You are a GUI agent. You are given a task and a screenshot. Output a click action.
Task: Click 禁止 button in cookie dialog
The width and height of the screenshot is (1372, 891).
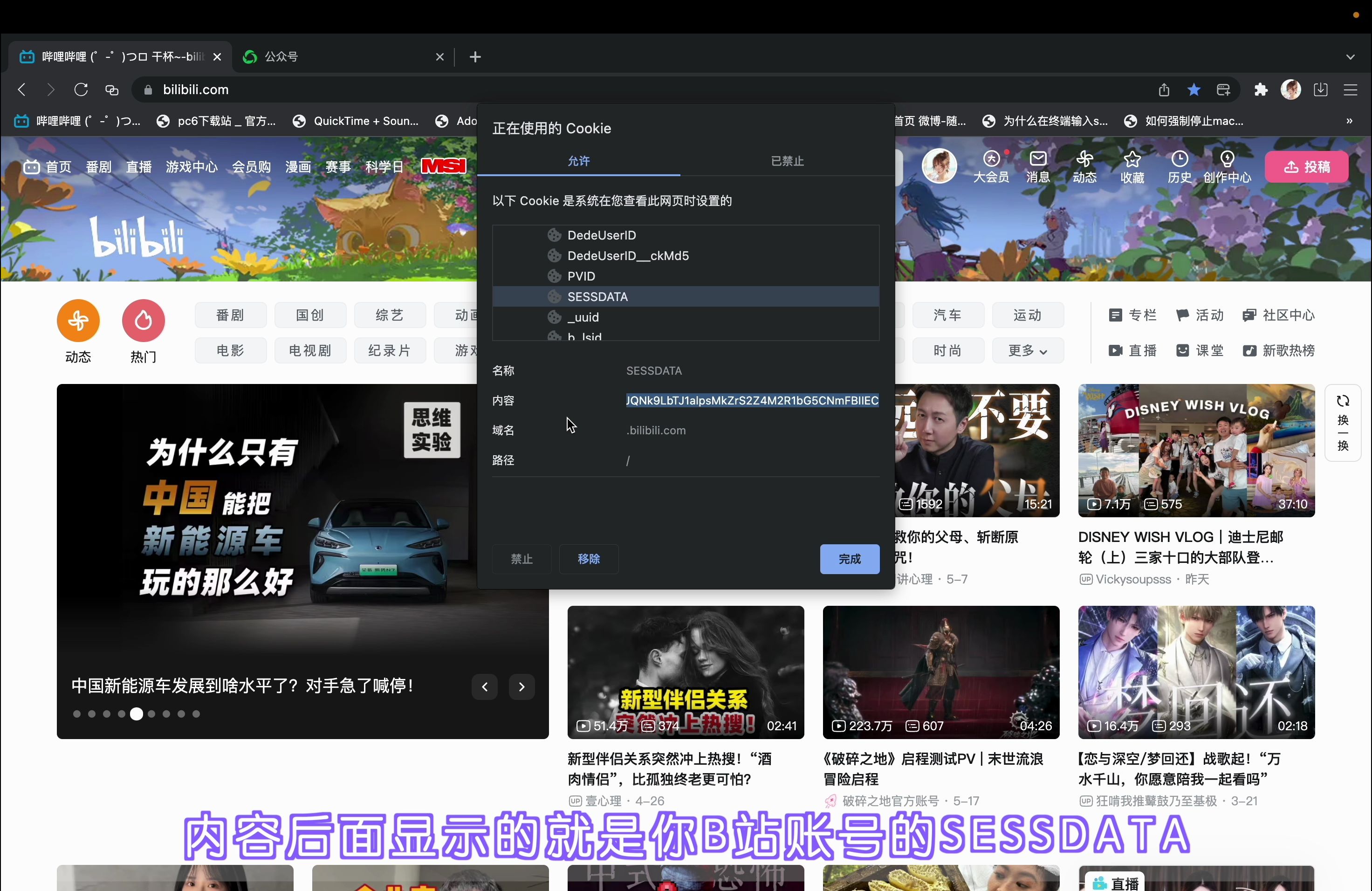(x=521, y=559)
